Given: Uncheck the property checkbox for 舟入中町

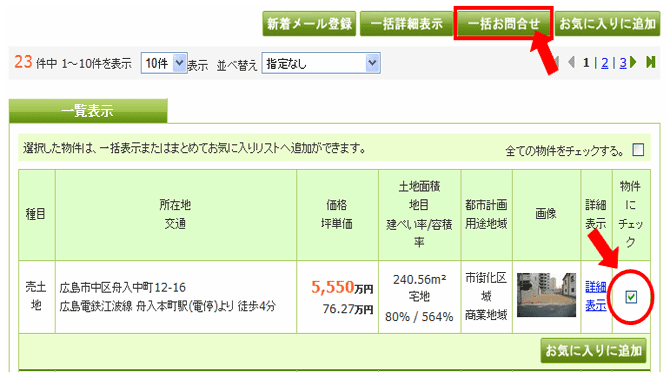Looking at the screenshot, I should (x=631, y=297).
